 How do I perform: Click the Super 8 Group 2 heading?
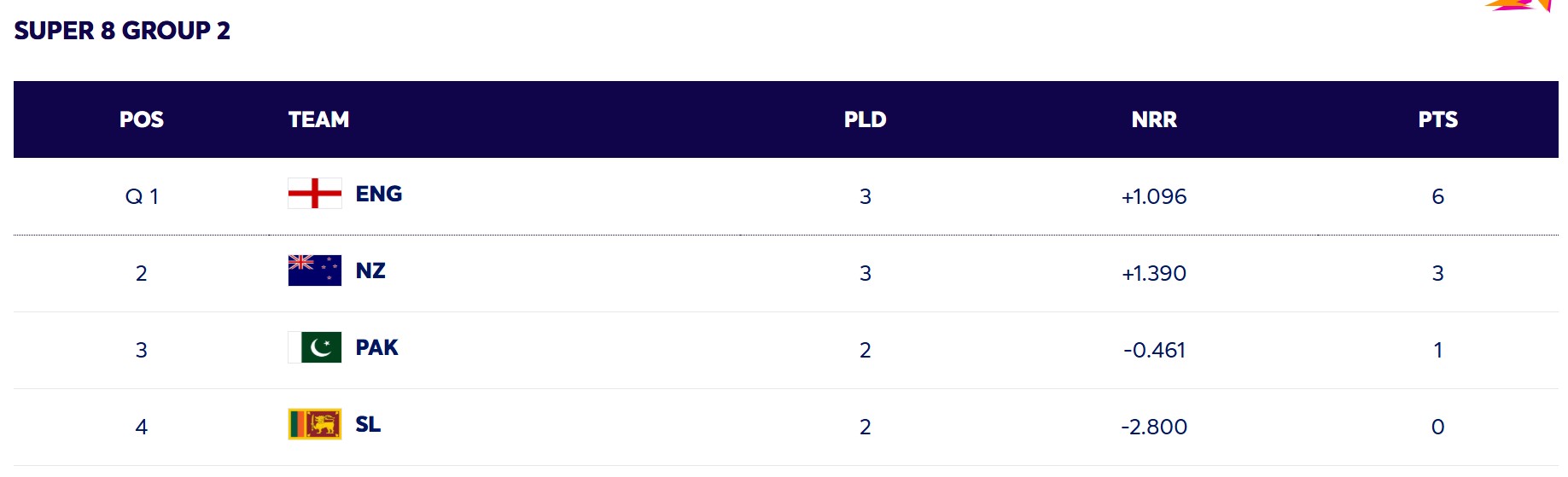122,31
